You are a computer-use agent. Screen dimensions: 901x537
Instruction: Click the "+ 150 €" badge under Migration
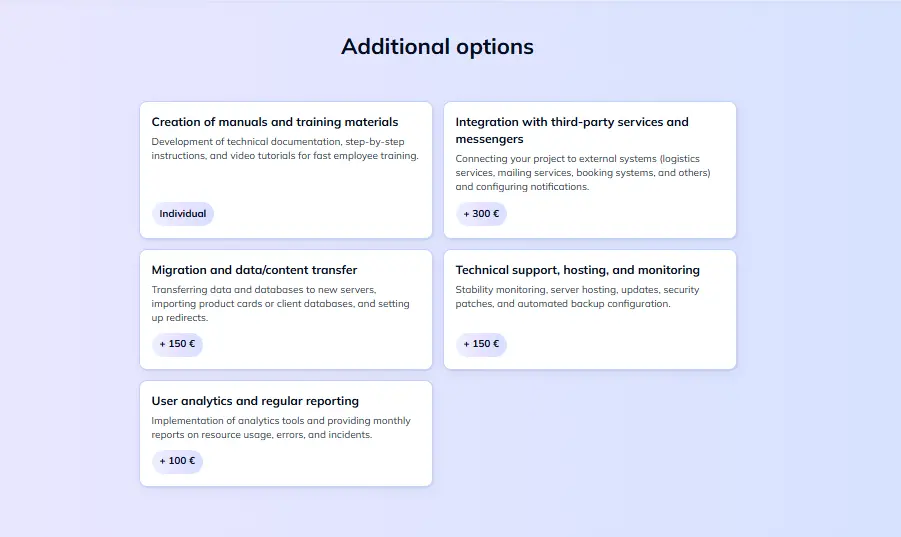(x=178, y=344)
